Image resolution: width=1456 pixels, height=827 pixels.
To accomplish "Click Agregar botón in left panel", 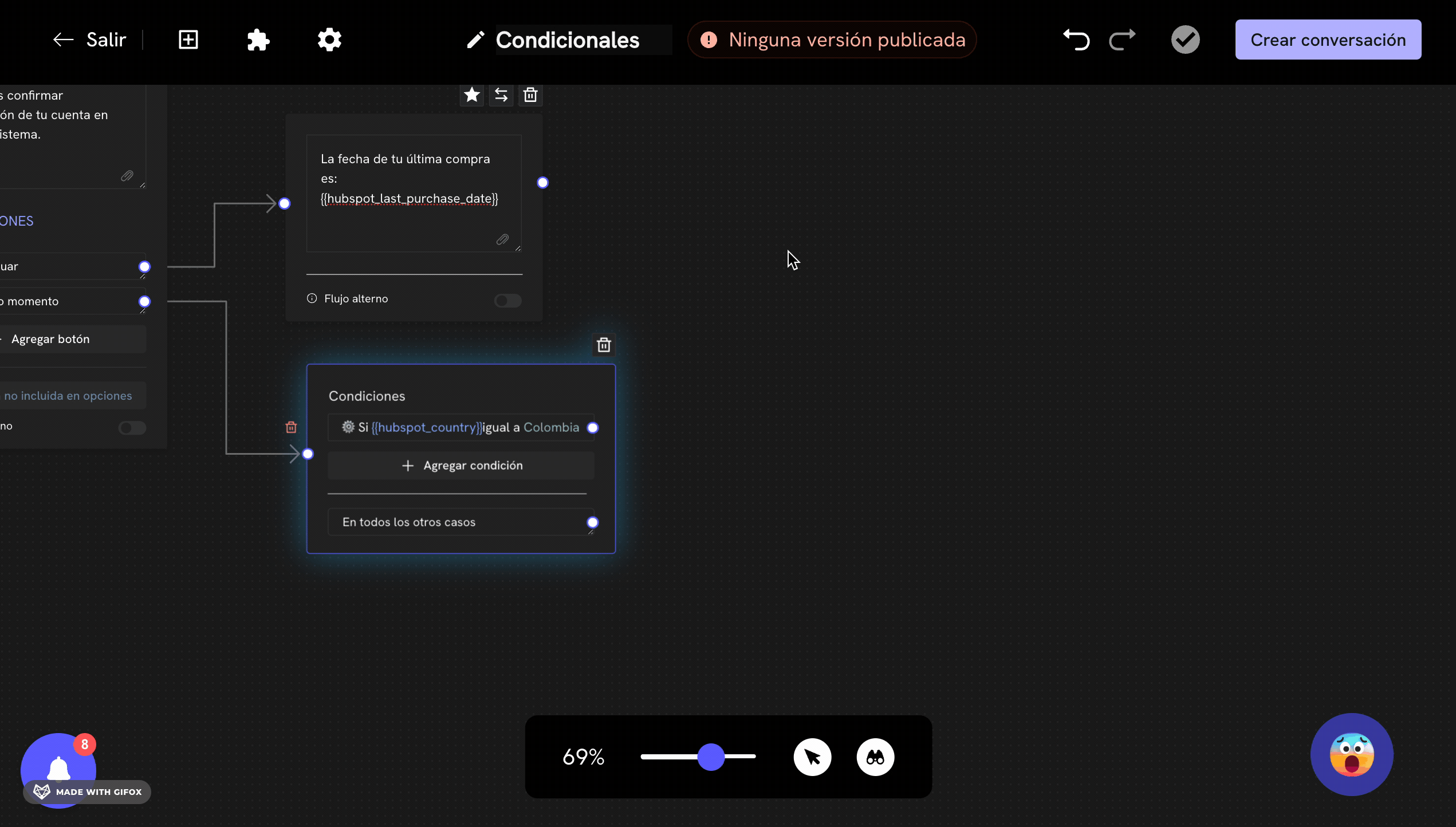I will [50, 339].
